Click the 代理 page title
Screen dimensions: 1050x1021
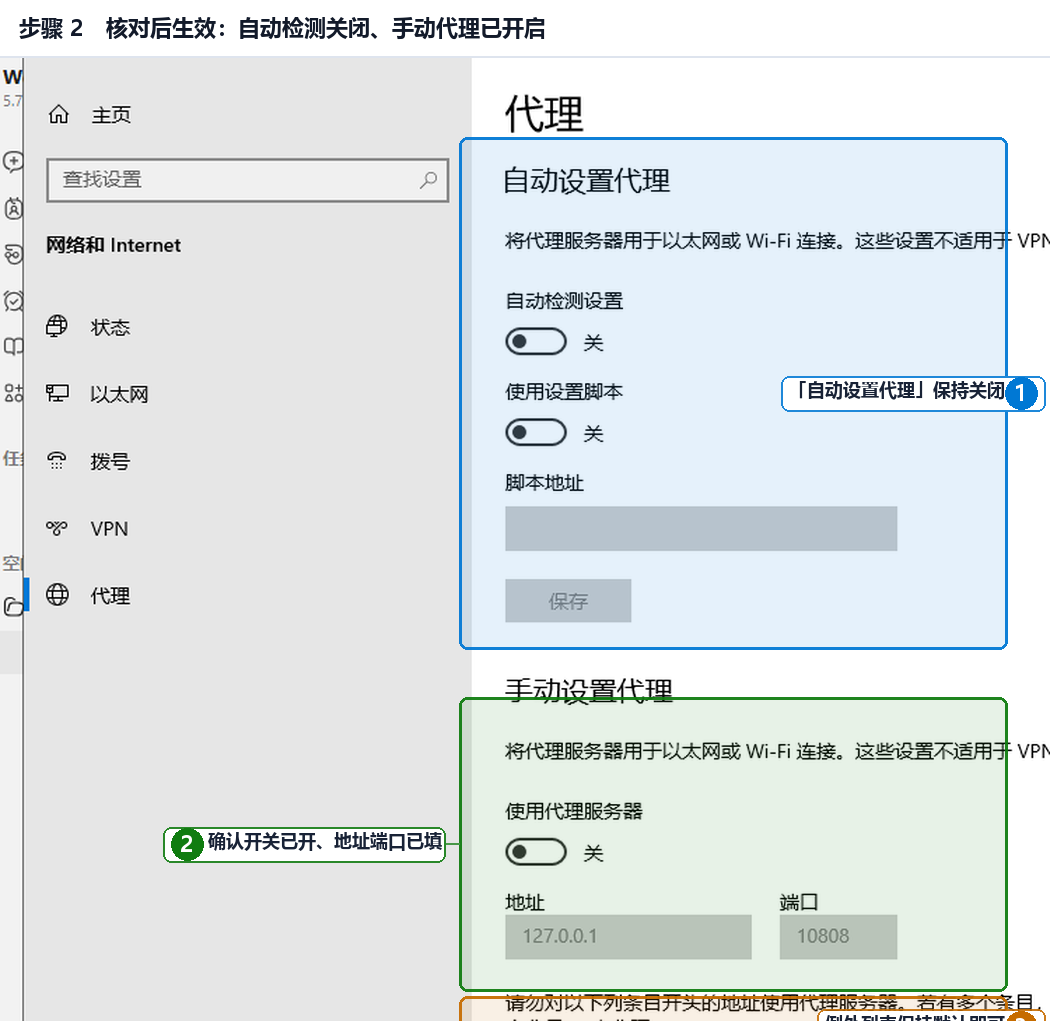tap(544, 114)
